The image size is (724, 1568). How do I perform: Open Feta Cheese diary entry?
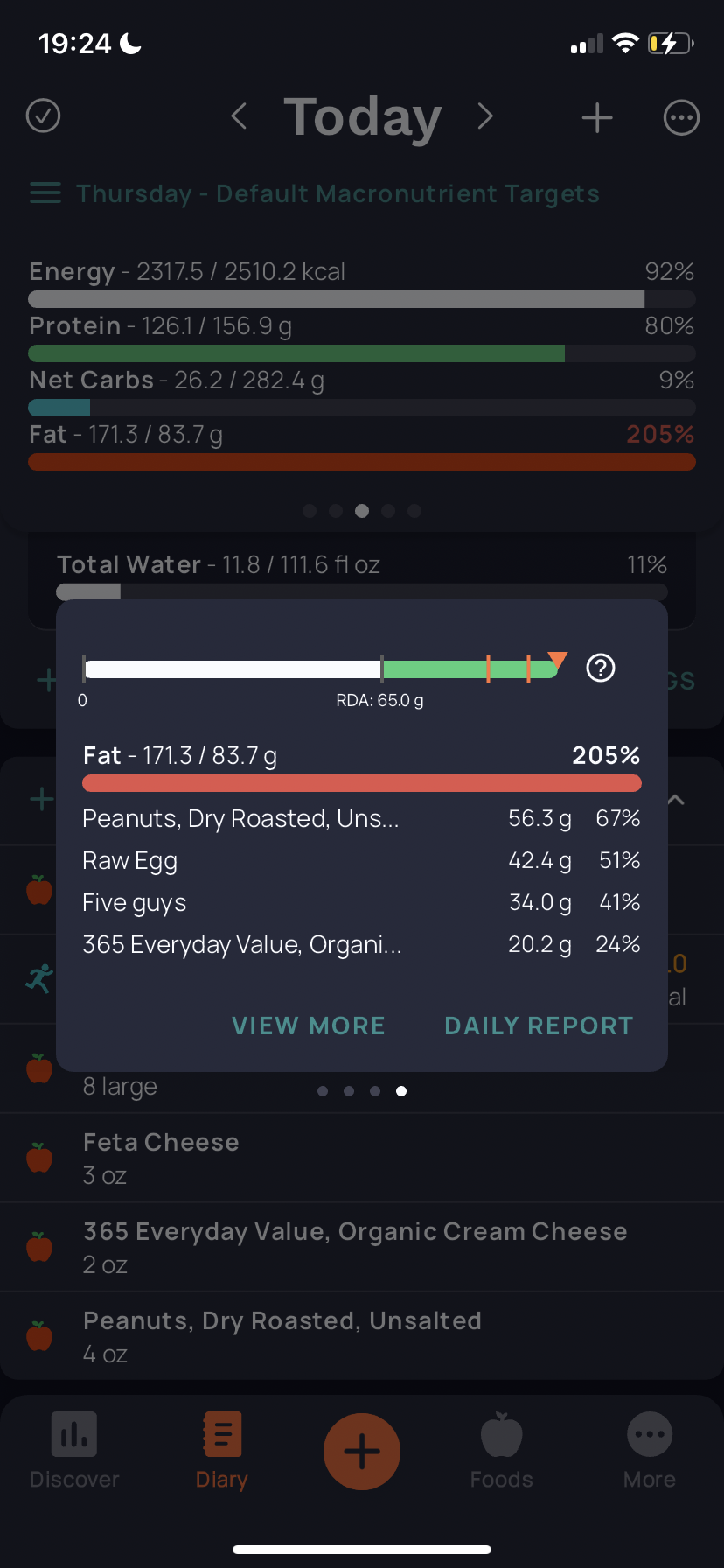[362, 1158]
